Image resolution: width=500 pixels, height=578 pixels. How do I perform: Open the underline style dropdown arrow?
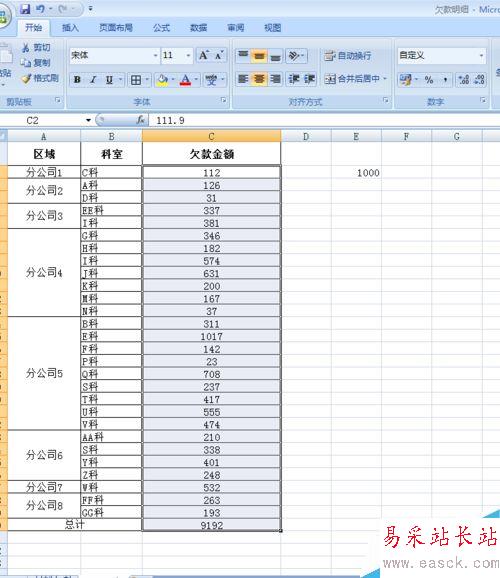pyautogui.click(x=121, y=79)
